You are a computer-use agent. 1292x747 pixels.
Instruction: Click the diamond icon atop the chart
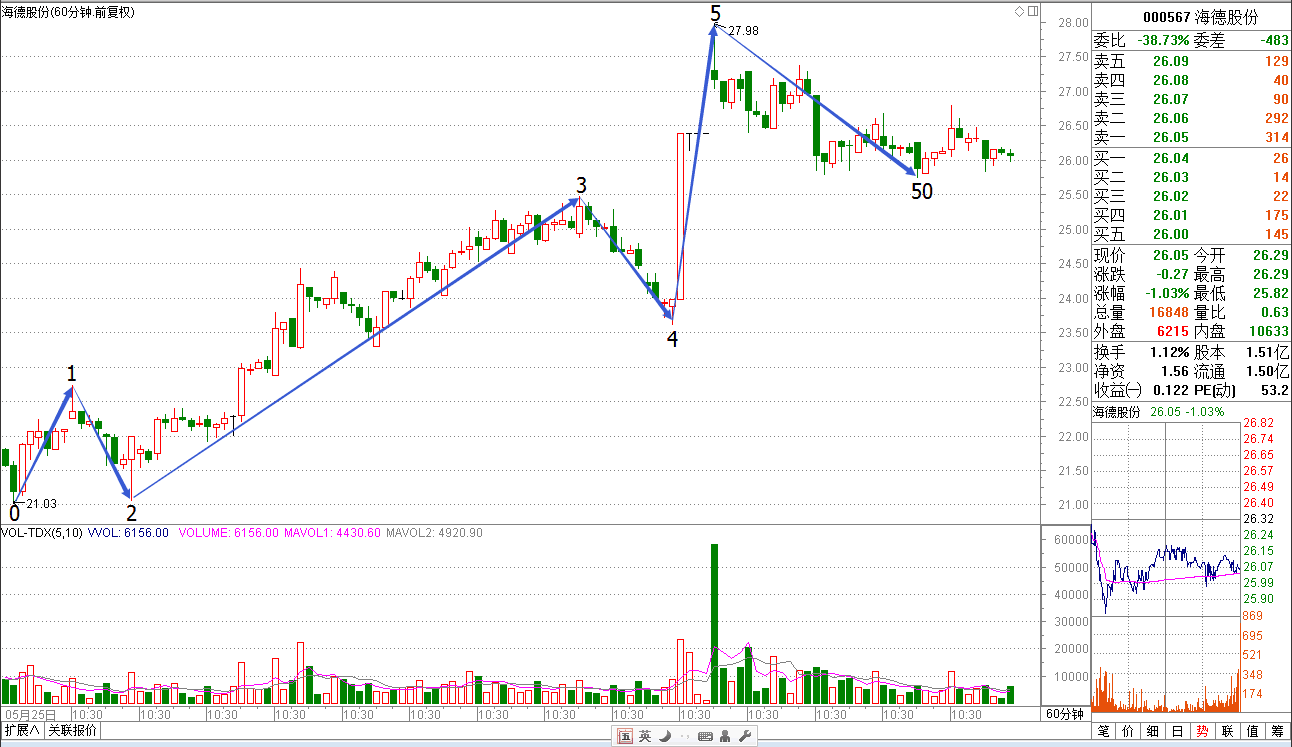1019,12
